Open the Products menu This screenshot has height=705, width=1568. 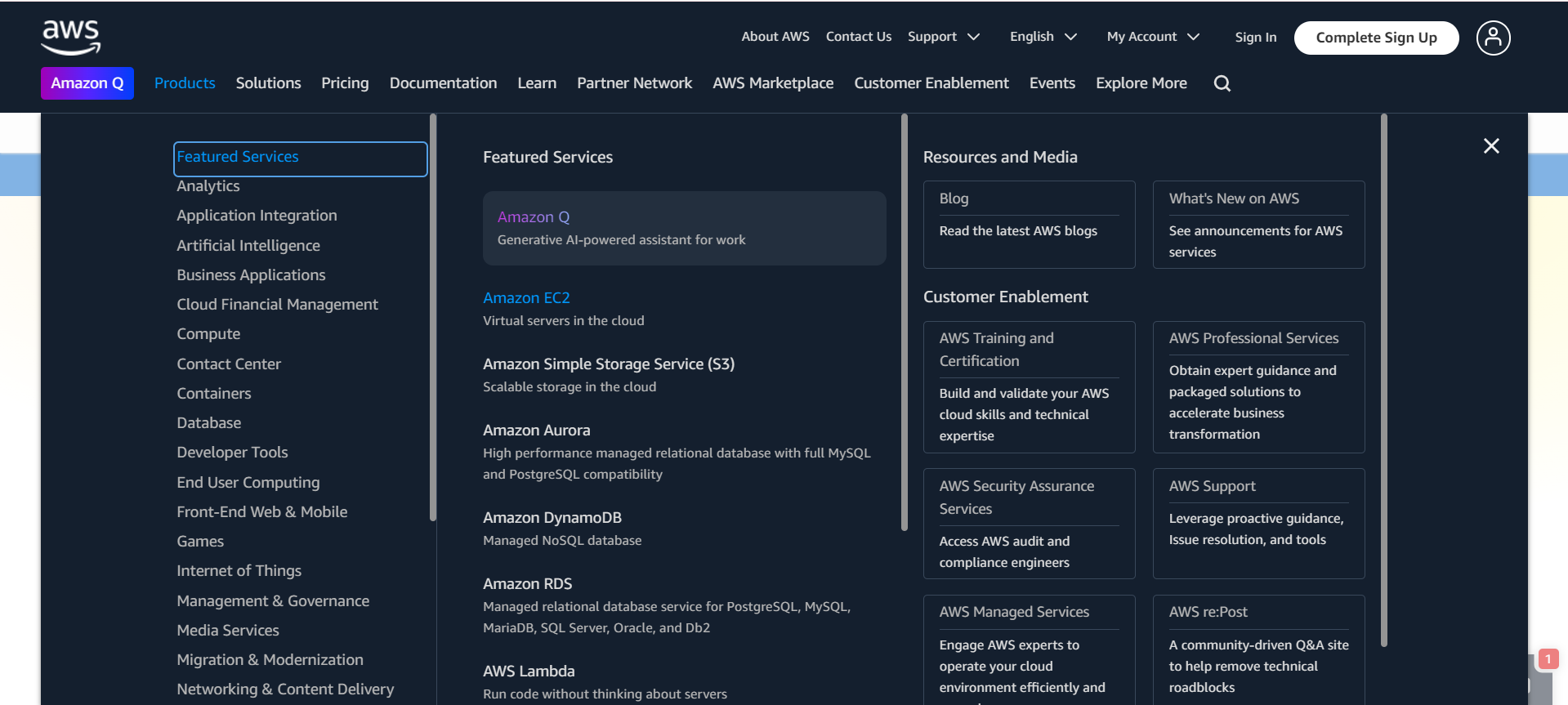pos(185,83)
